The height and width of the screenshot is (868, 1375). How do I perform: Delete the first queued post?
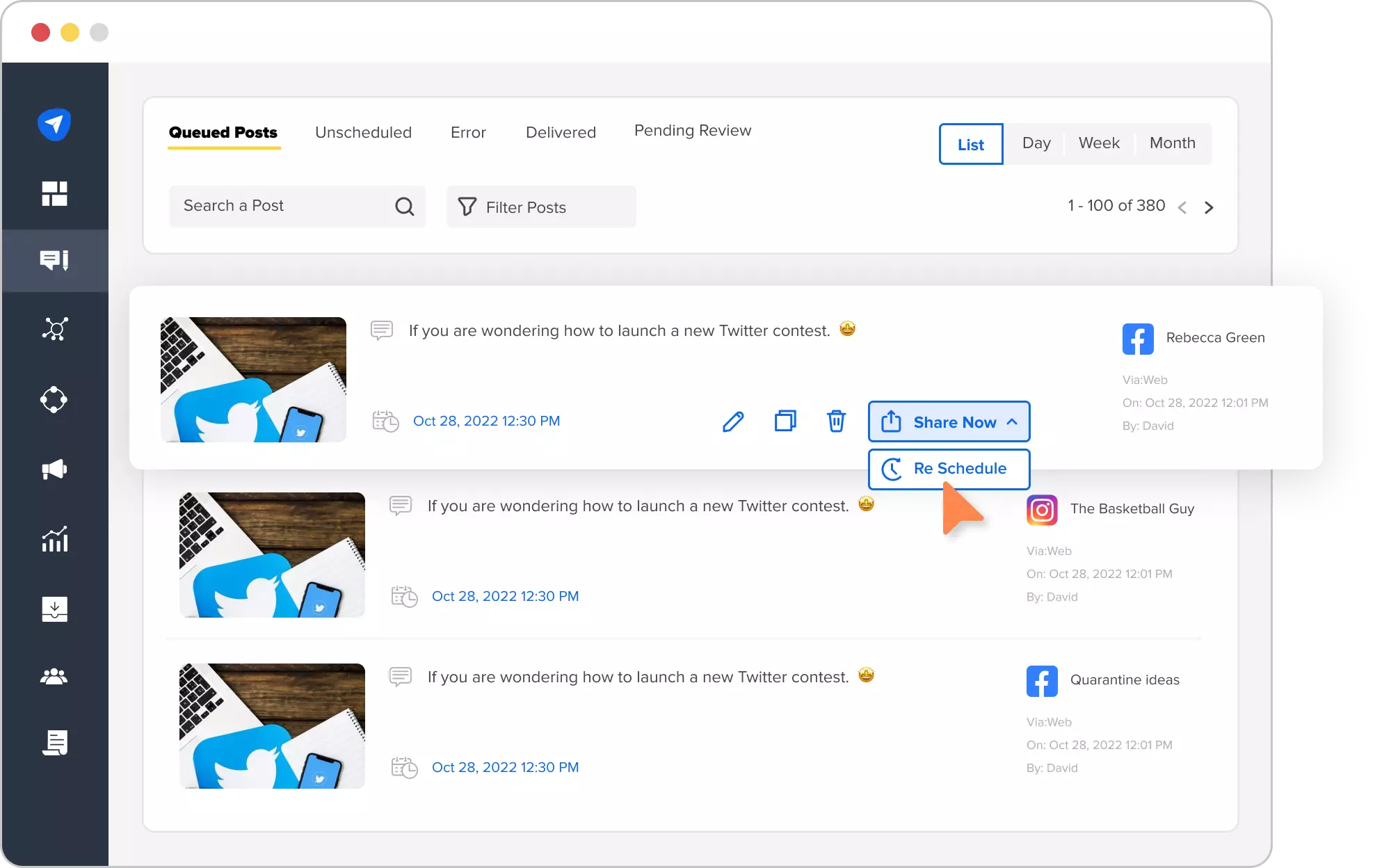pyautogui.click(x=836, y=421)
